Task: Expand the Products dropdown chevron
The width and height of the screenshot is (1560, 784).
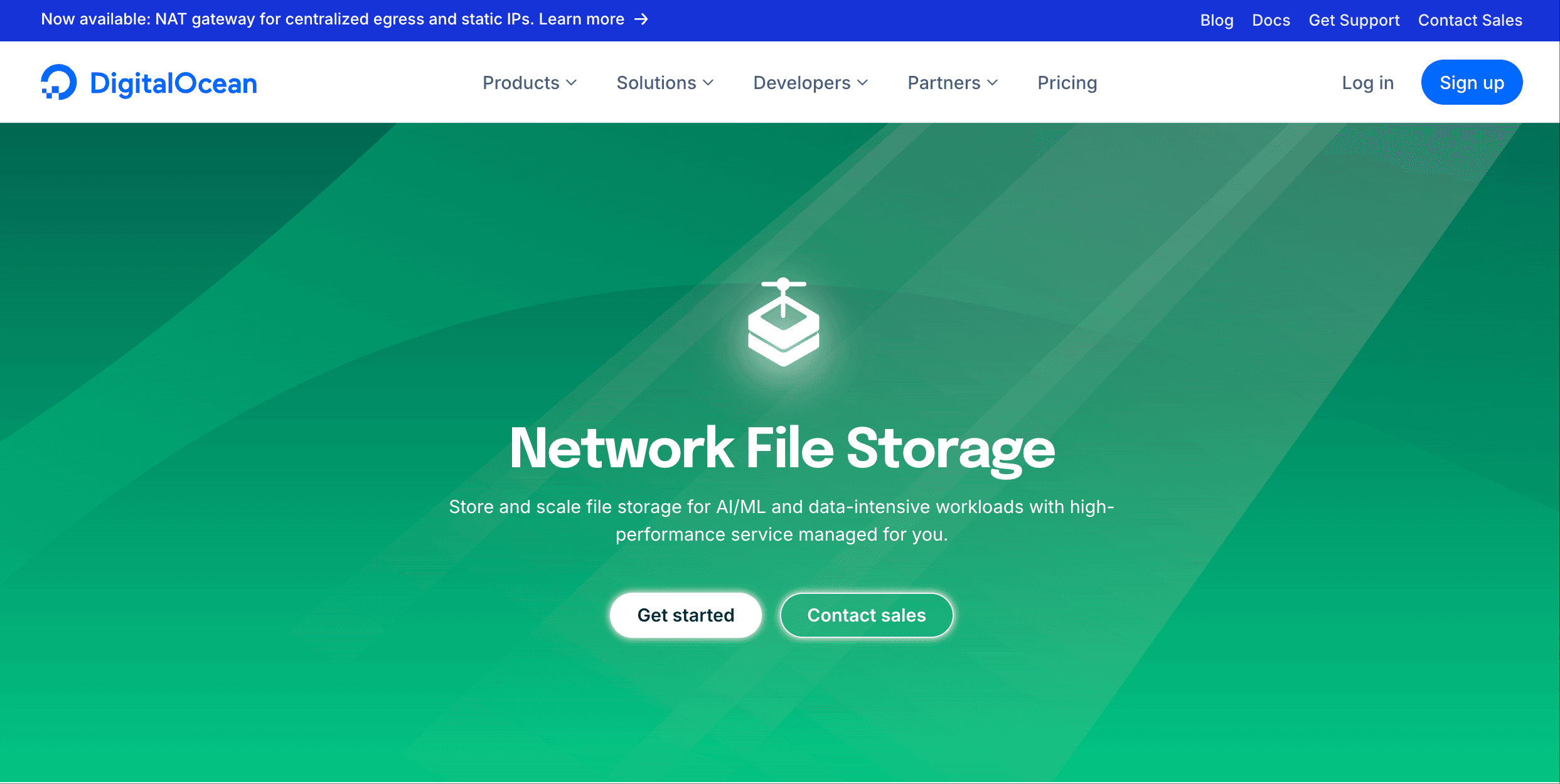Action: click(572, 83)
